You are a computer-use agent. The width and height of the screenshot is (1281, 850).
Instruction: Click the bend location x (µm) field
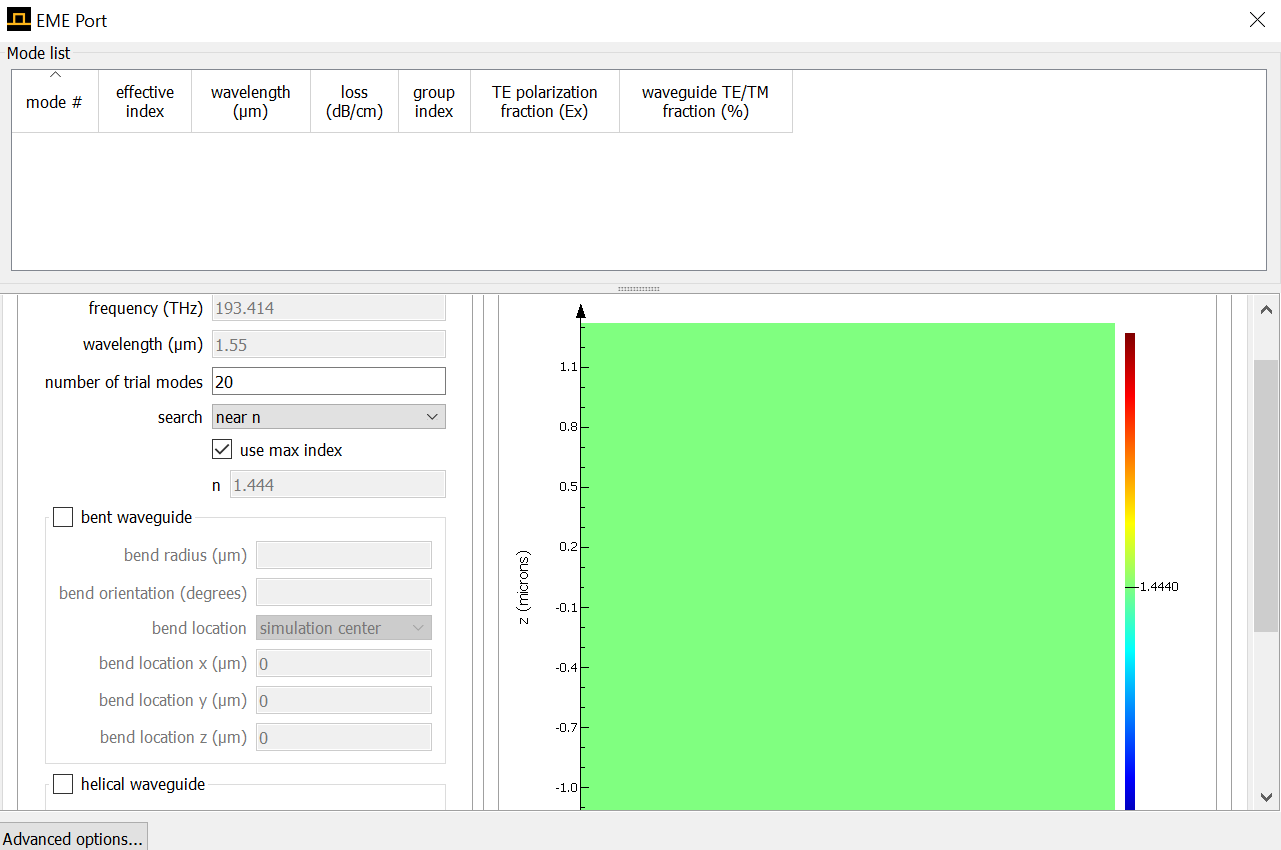point(344,663)
